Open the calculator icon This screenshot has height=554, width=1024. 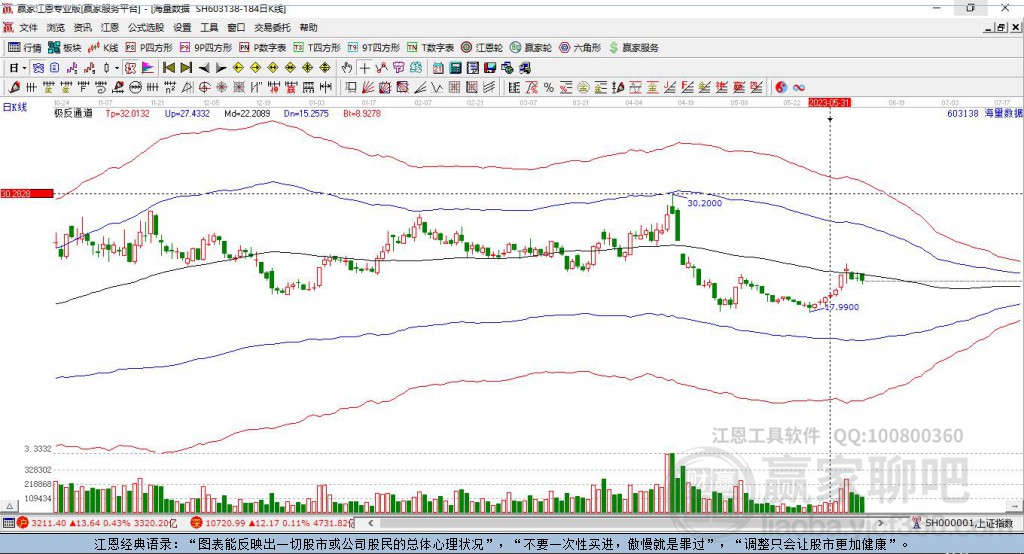point(456,68)
